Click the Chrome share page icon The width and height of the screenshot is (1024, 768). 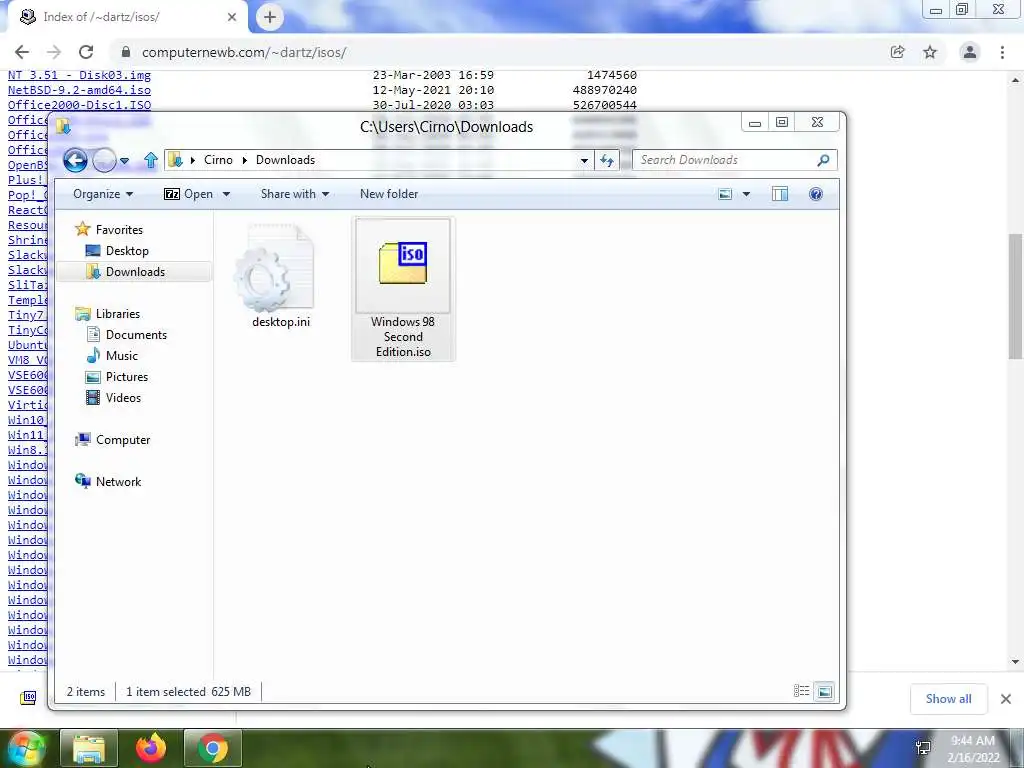[897, 52]
